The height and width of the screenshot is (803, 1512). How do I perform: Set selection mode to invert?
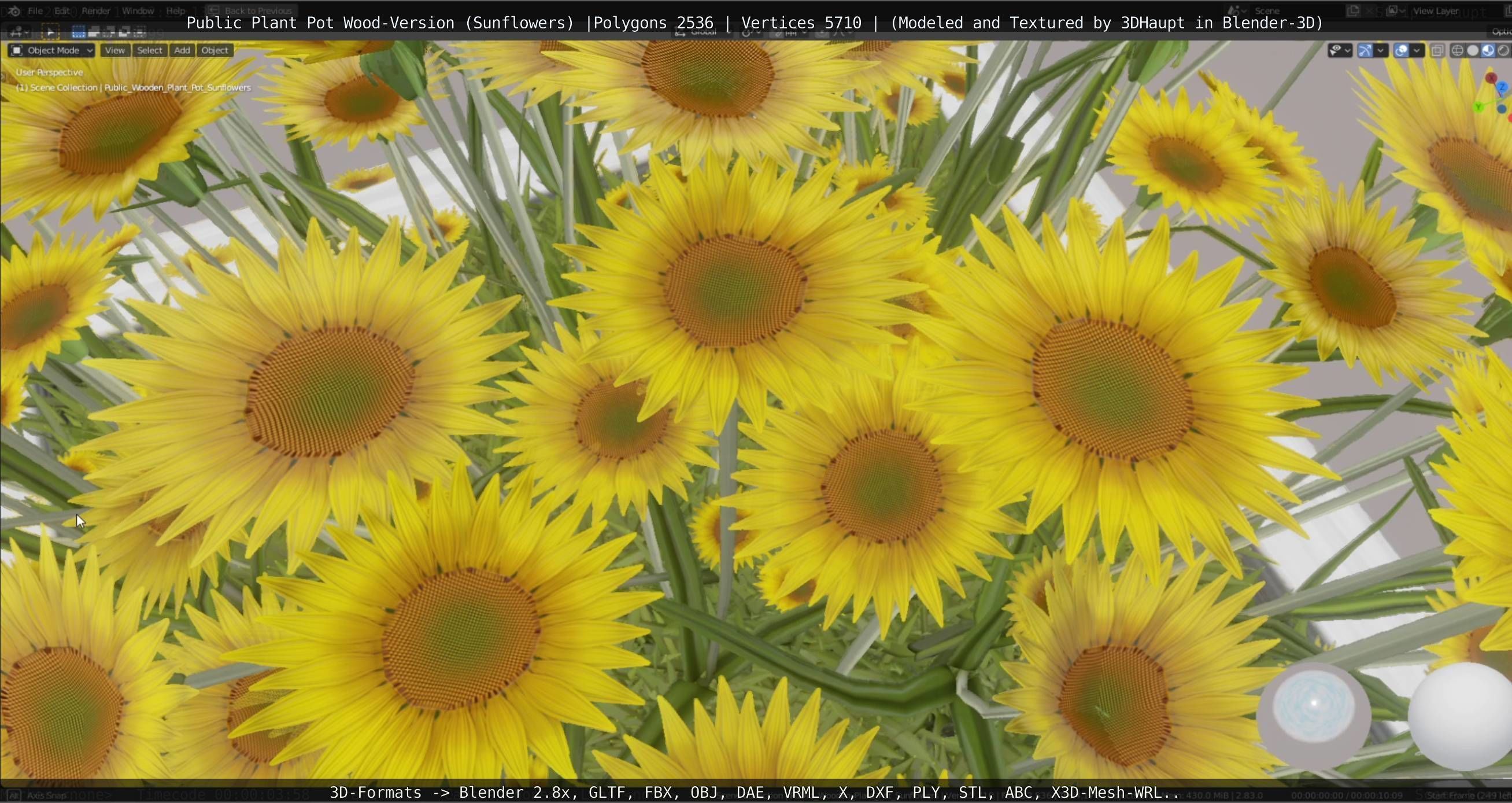tap(124, 32)
